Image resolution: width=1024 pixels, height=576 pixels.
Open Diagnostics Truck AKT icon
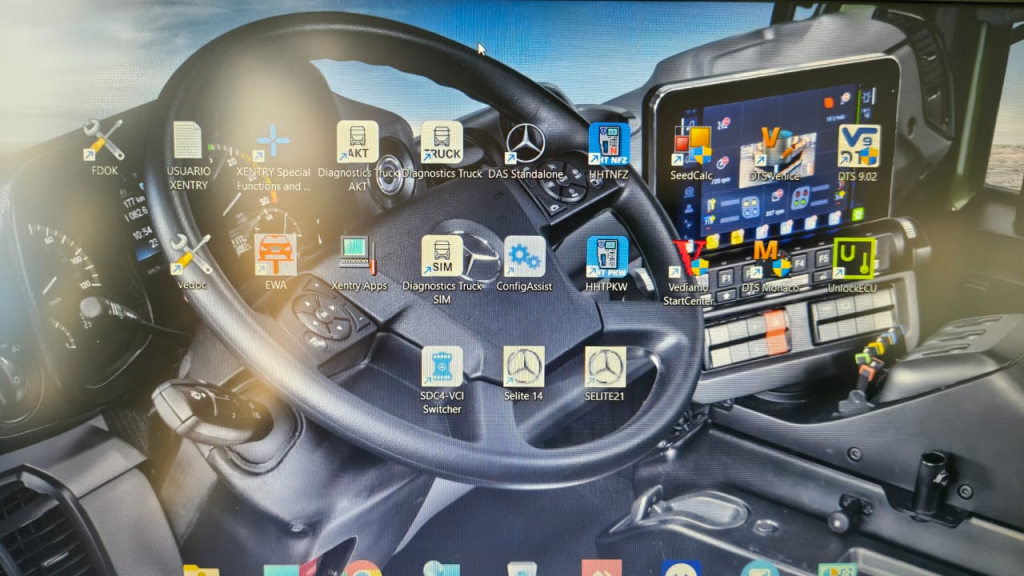(357, 142)
